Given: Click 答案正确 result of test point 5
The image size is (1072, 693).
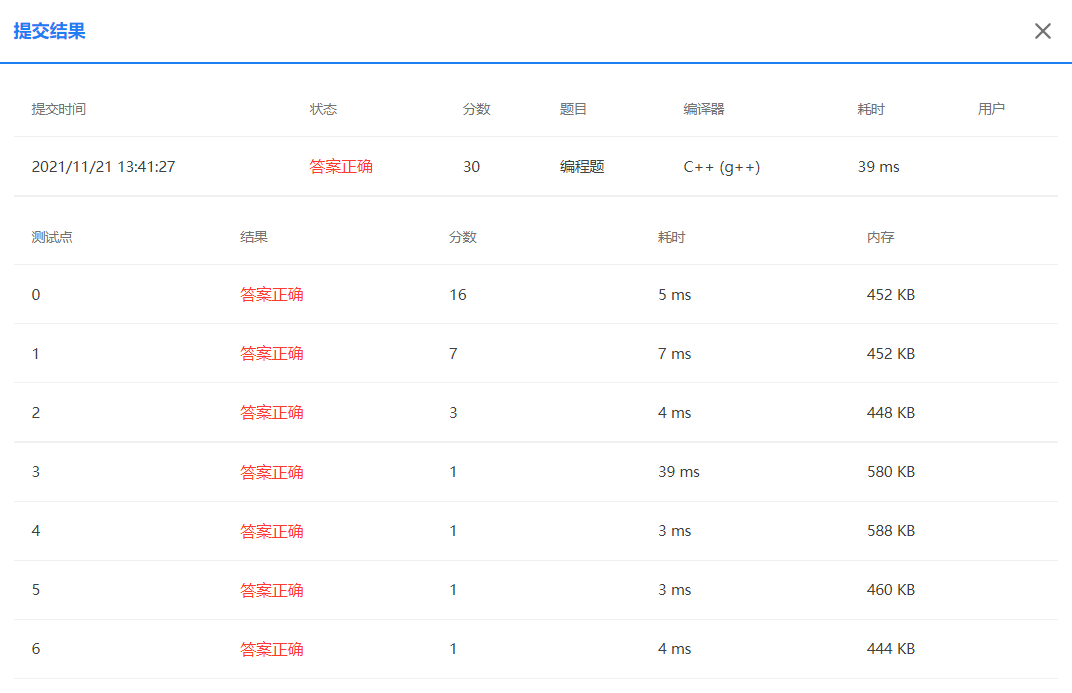Looking at the screenshot, I should pyautogui.click(x=272, y=589).
